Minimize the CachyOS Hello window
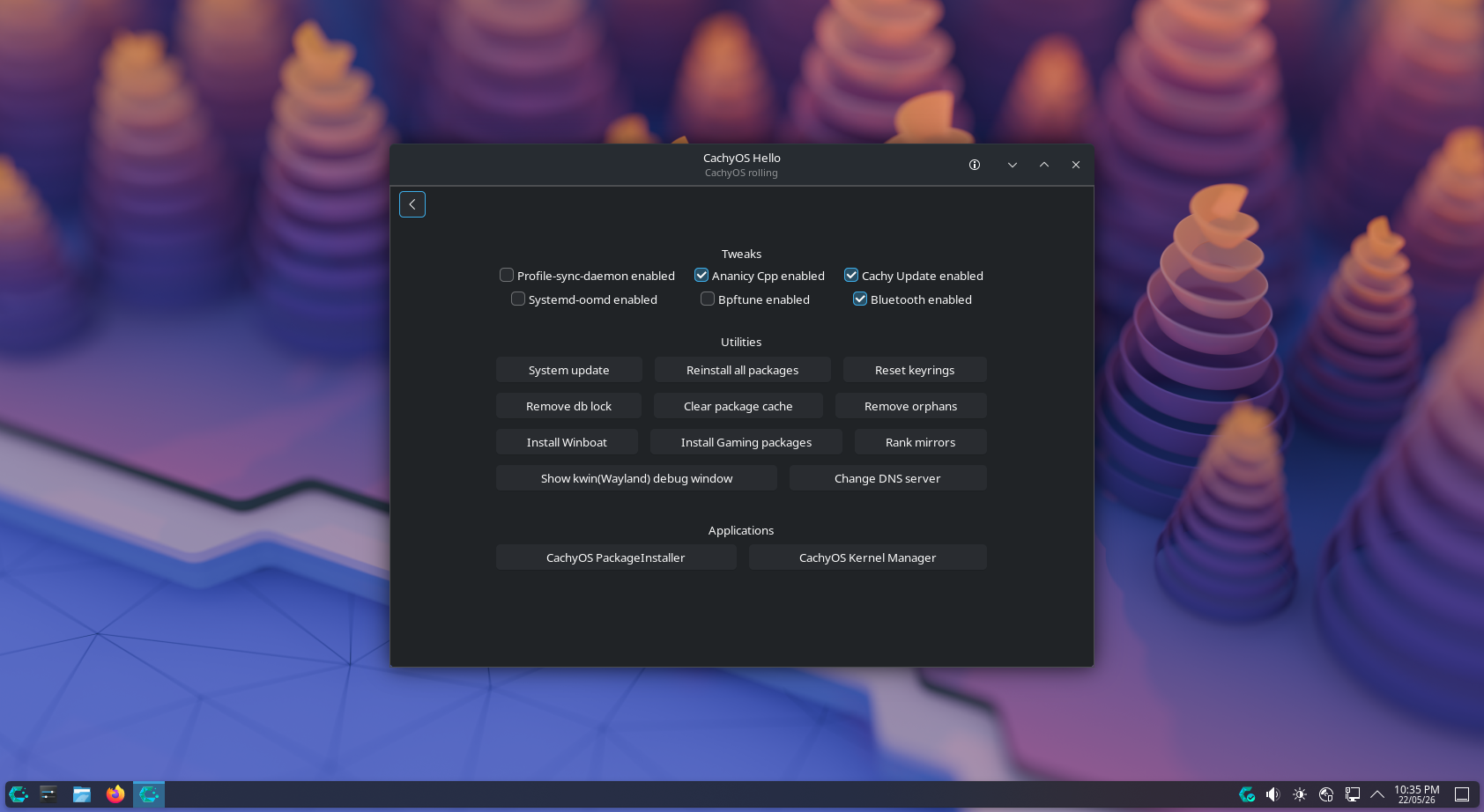This screenshot has width=1484, height=812. pyautogui.click(x=1013, y=165)
